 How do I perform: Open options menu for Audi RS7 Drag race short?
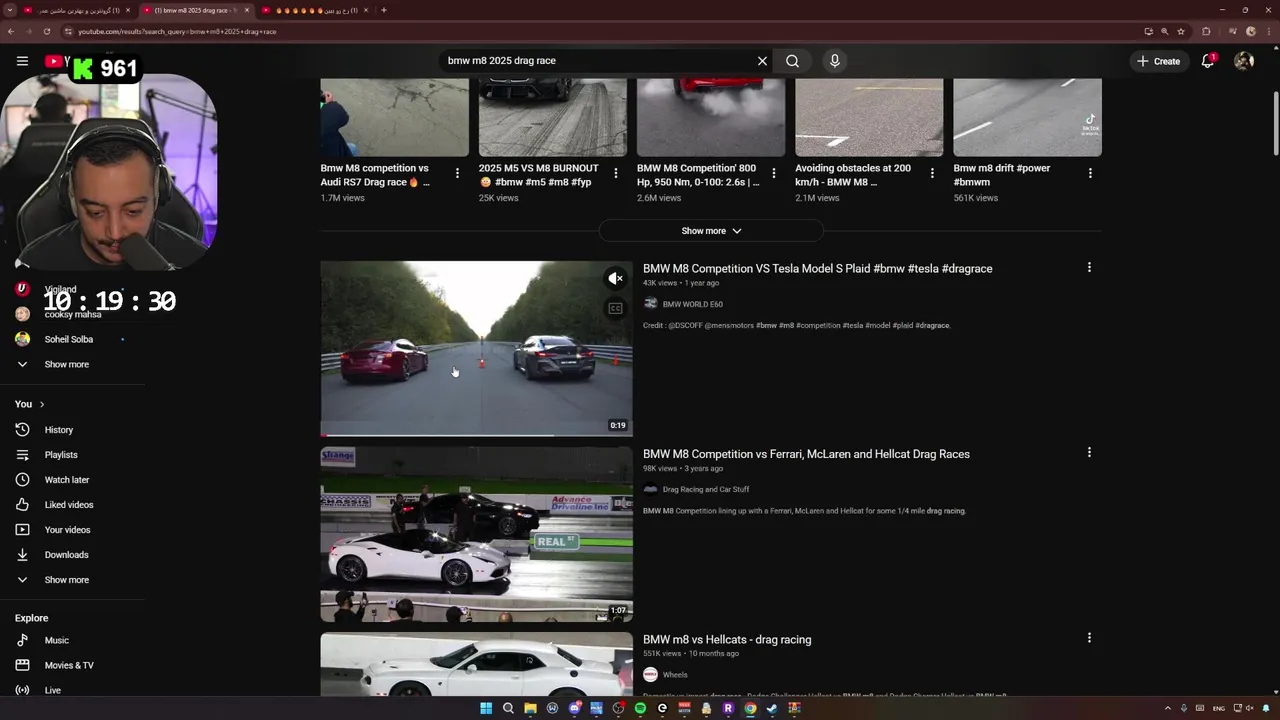[x=457, y=173]
